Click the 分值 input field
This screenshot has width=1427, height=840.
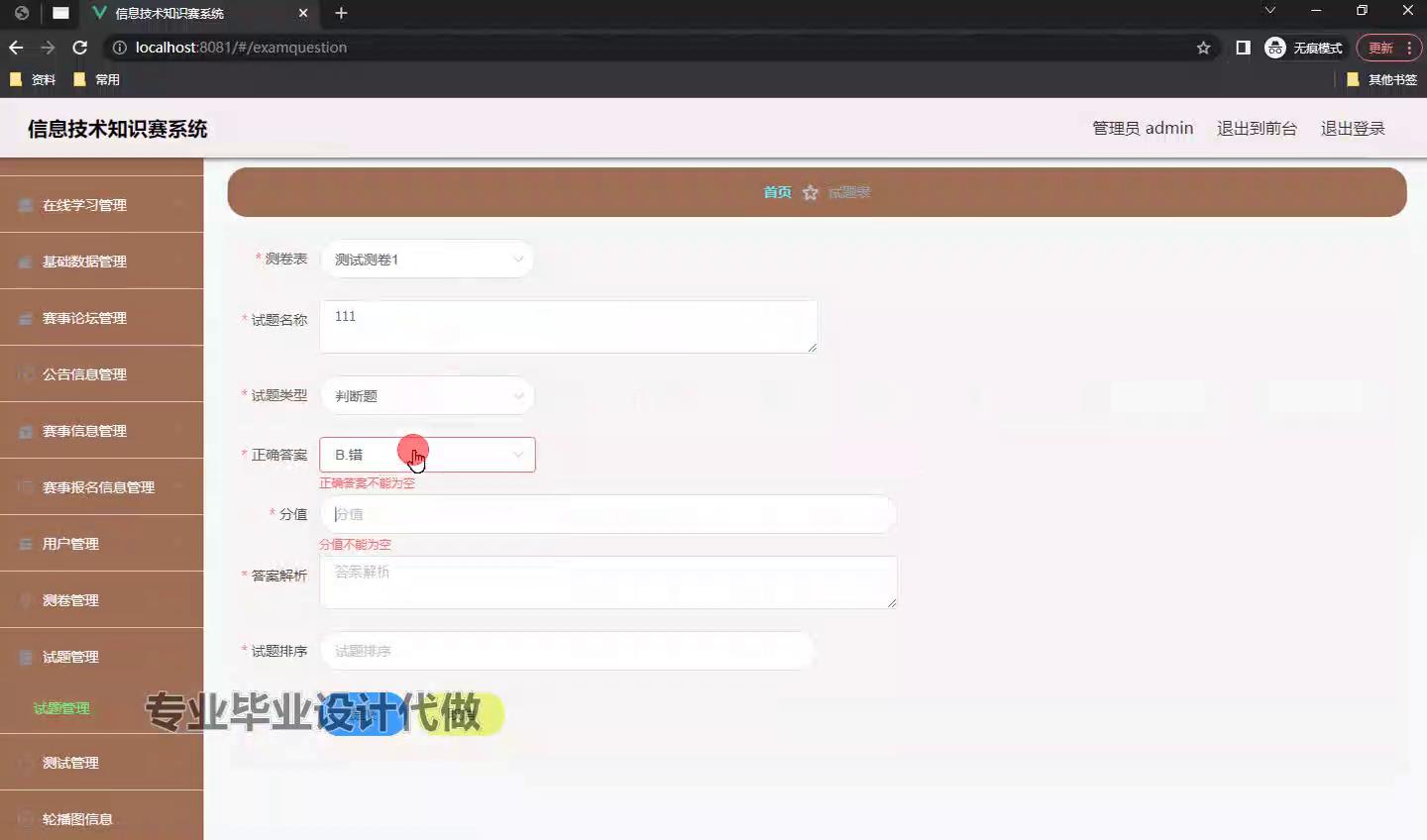(607, 514)
